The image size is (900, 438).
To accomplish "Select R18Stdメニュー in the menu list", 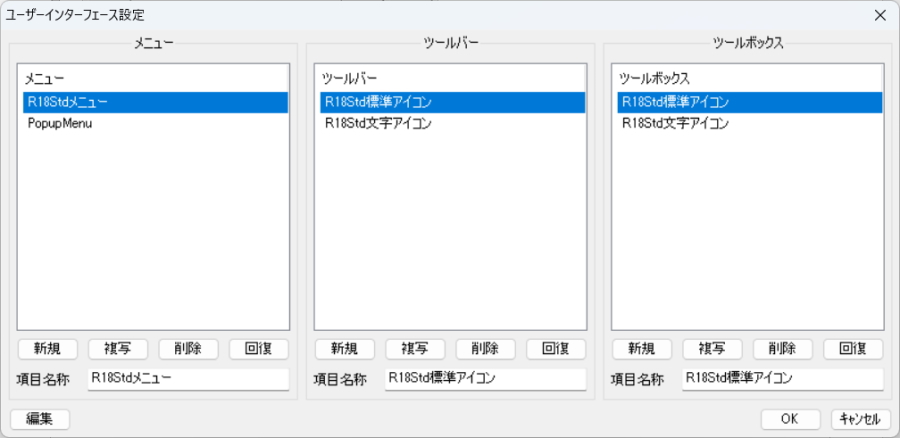I will pos(68,102).
